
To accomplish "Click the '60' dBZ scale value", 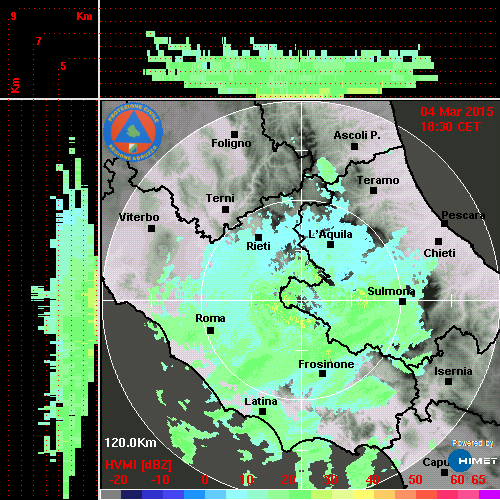I will (457, 480).
